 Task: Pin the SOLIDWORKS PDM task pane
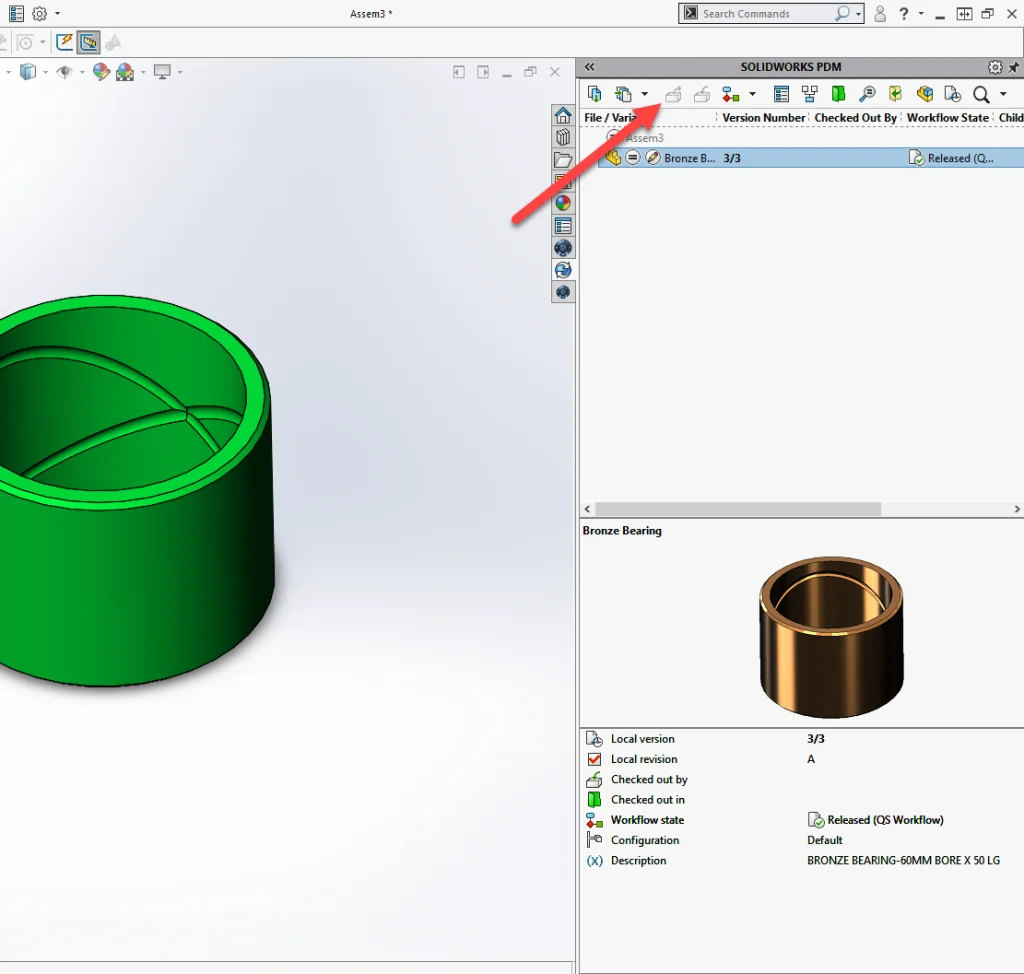(x=1014, y=67)
